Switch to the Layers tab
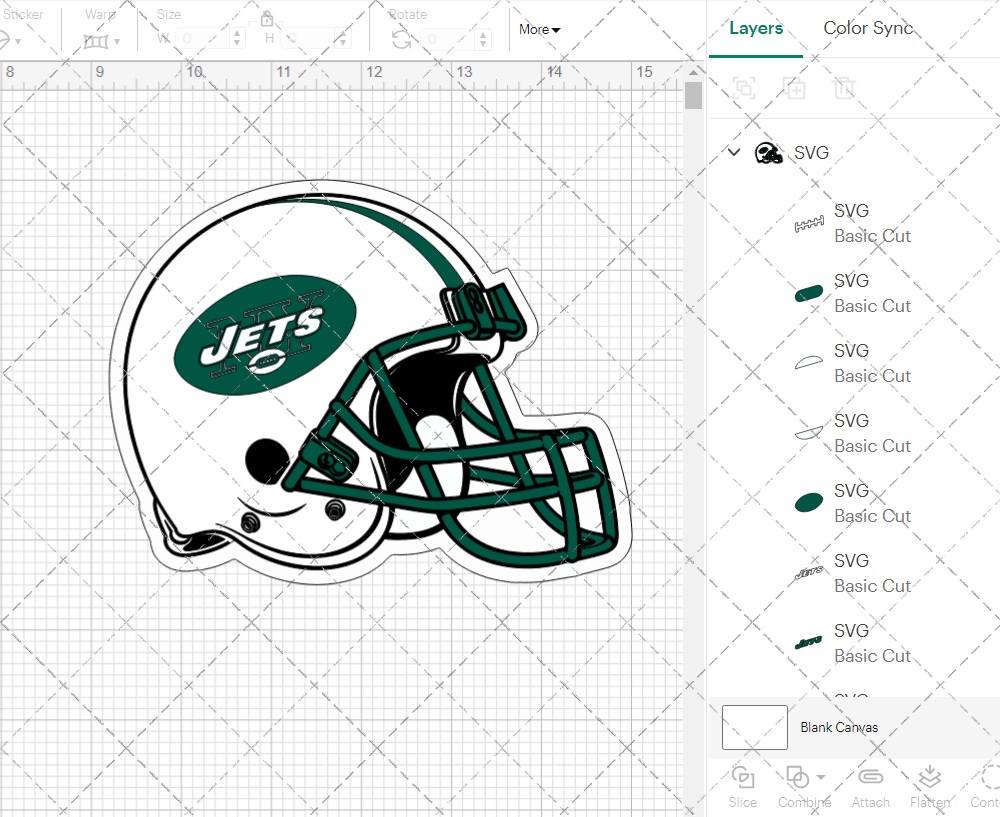This screenshot has width=1000, height=817. [756, 28]
